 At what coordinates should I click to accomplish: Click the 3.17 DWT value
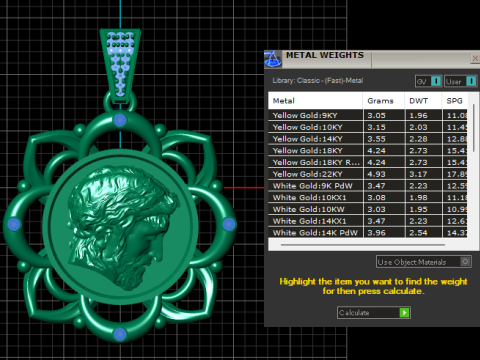[x=418, y=174]
